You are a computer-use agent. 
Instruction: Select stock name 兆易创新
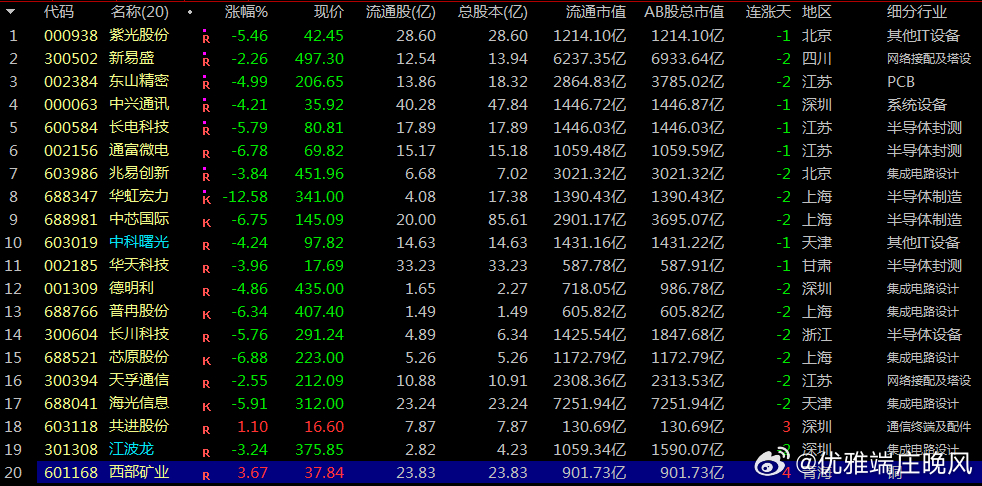(139, 173)
